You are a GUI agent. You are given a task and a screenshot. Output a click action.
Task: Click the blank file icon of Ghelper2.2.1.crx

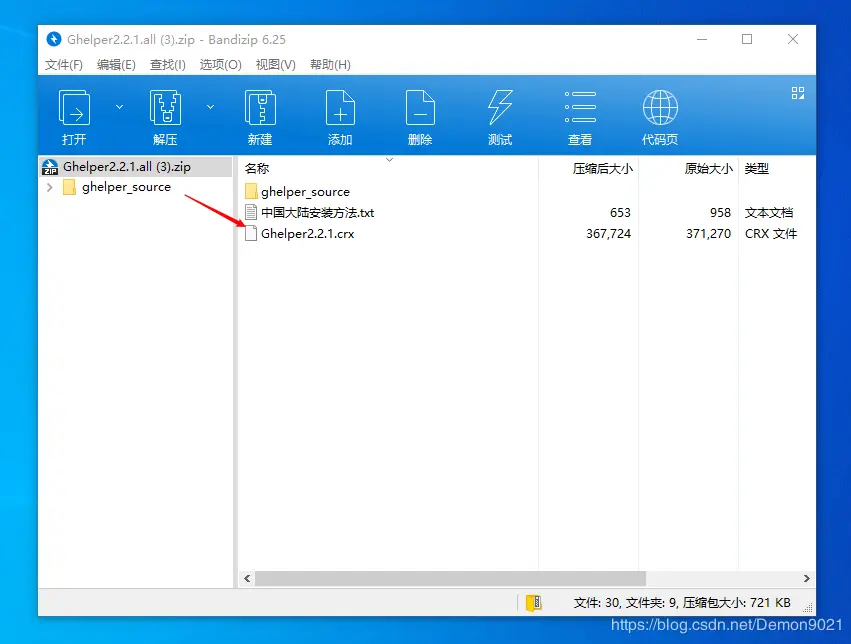pos(251,233)
